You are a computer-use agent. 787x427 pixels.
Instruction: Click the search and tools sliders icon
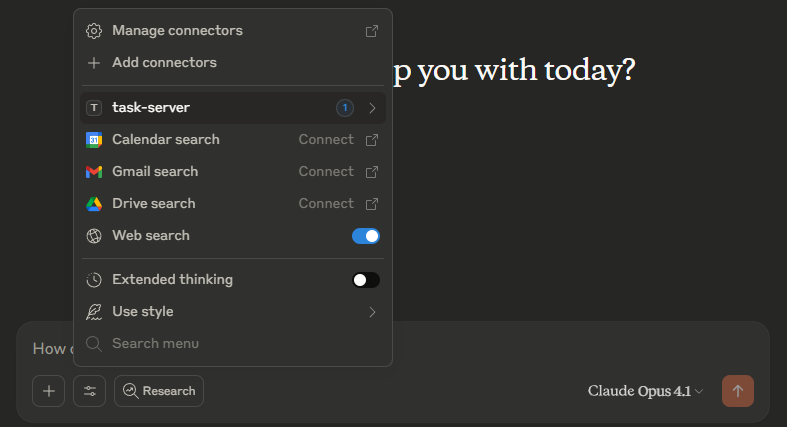tap(89, 391)
